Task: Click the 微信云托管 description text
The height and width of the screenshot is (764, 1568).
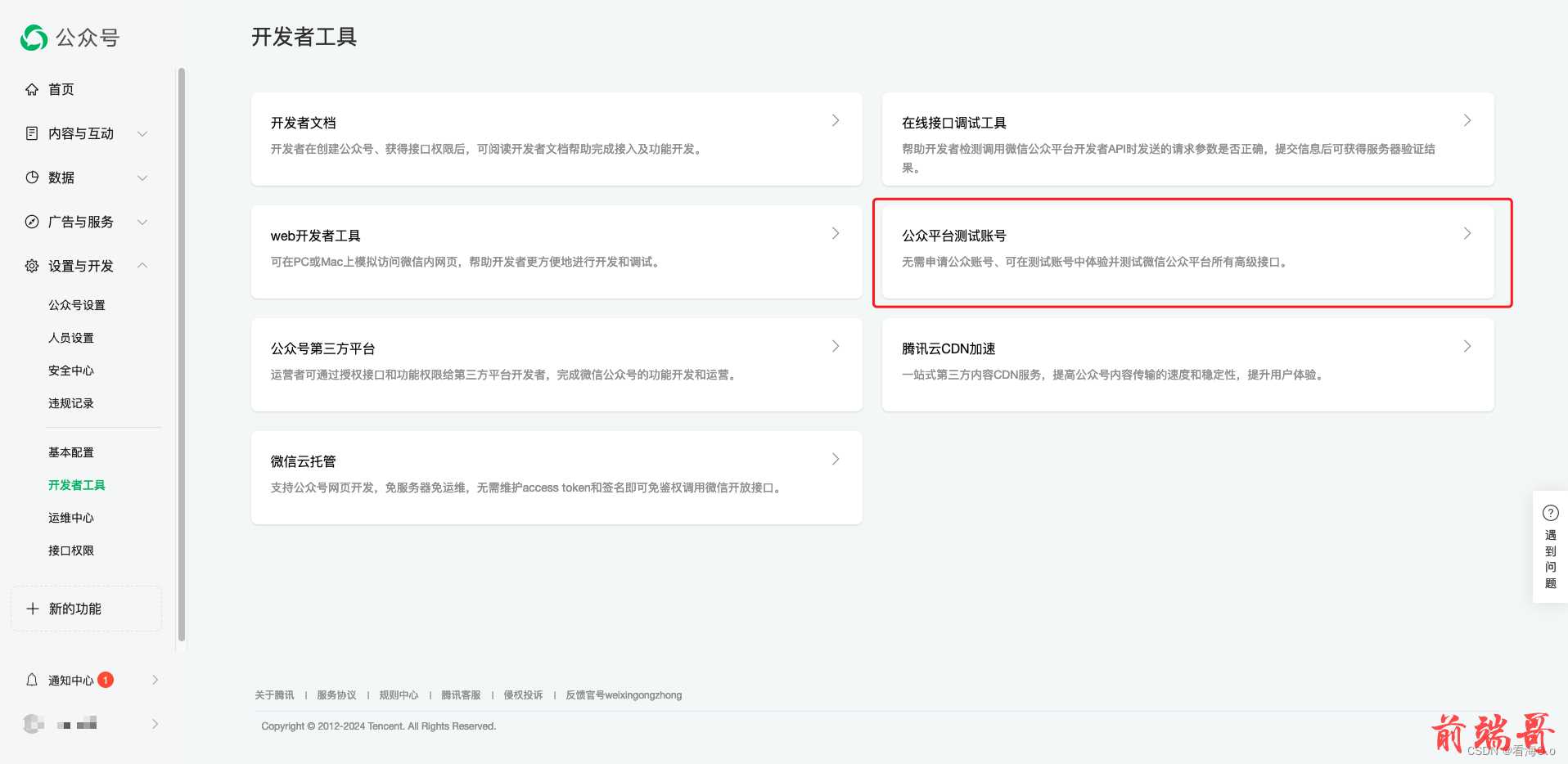Action: (528, 488)
